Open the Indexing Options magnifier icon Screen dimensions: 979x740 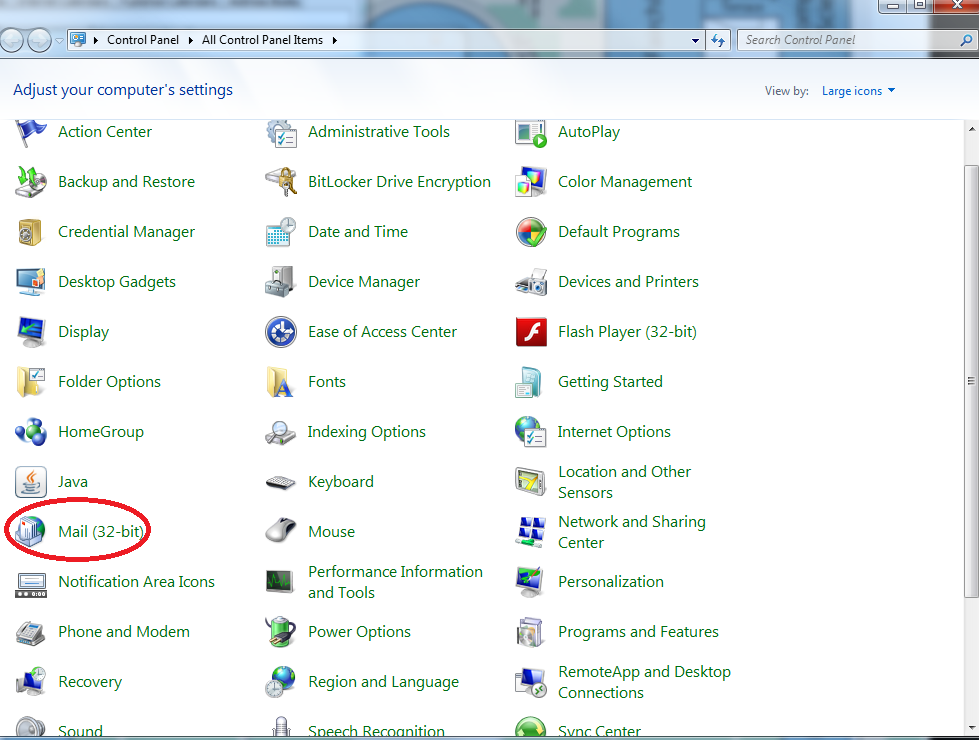coord(281,432)
